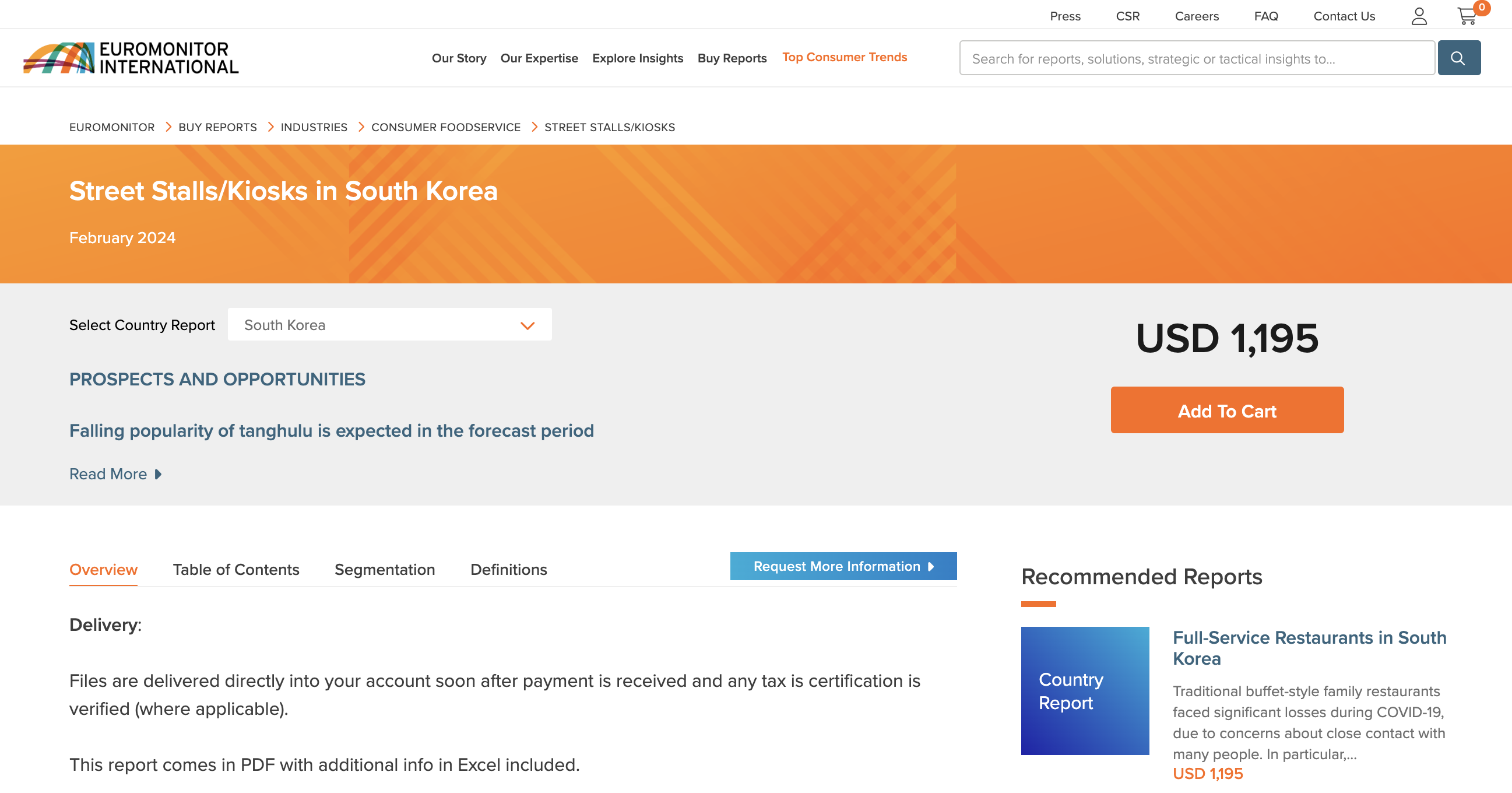This screenshot has width=1512, height=793.
Task: Open the Contact Us link
Action: [x=1344, y=16]
